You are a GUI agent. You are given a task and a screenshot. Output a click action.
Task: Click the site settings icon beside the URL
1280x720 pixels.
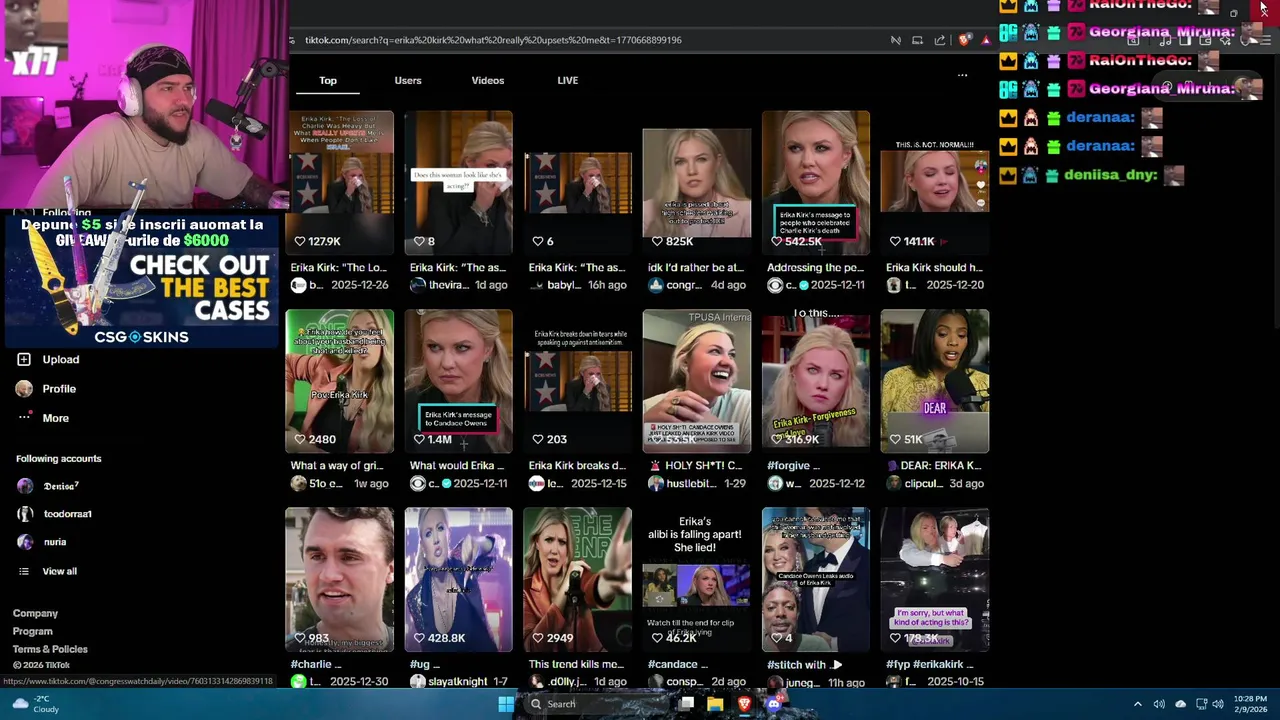(292, 40)
